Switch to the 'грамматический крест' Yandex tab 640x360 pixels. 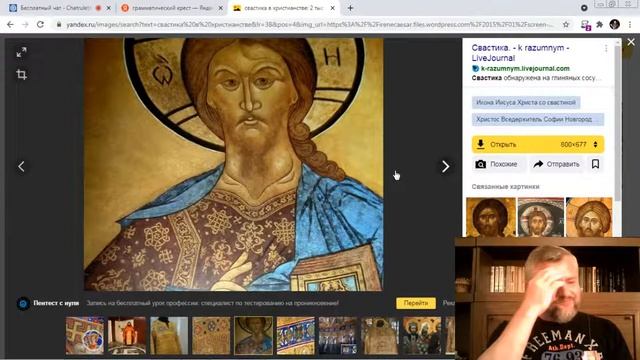(x=171, y=8)
